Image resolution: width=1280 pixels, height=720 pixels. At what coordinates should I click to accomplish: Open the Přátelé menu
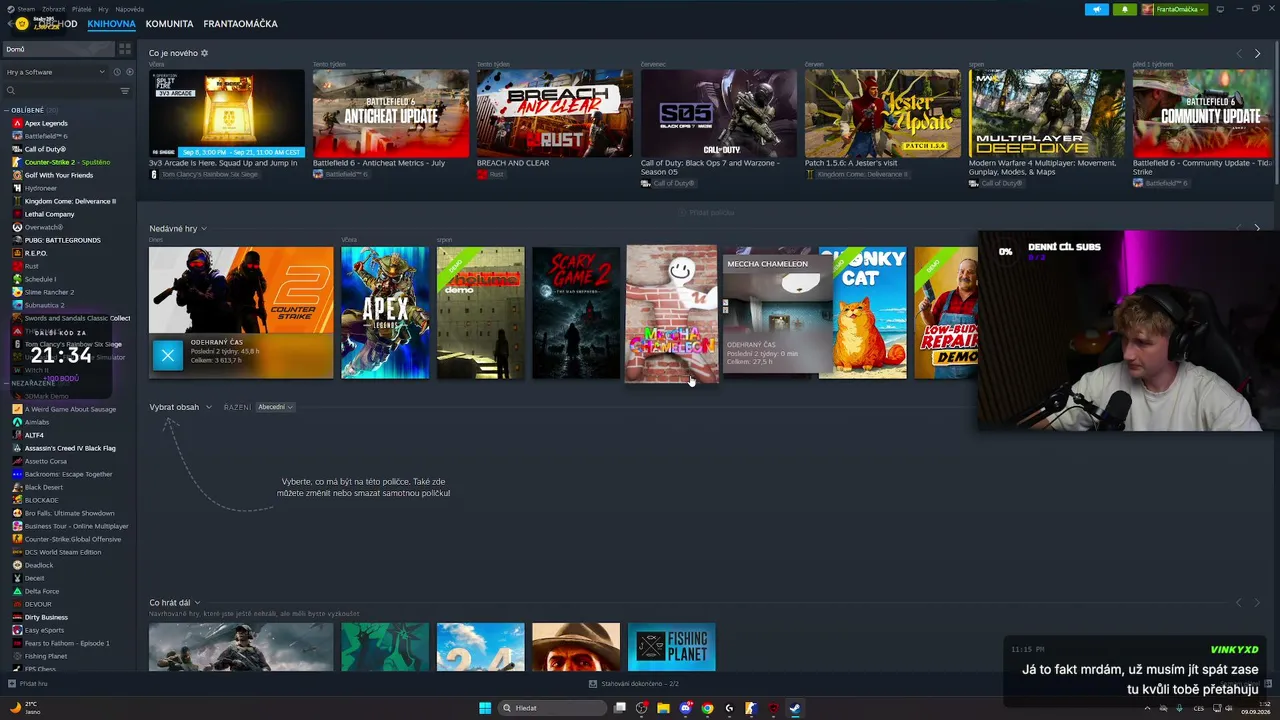pyautogui.click(x=81, y=9)
